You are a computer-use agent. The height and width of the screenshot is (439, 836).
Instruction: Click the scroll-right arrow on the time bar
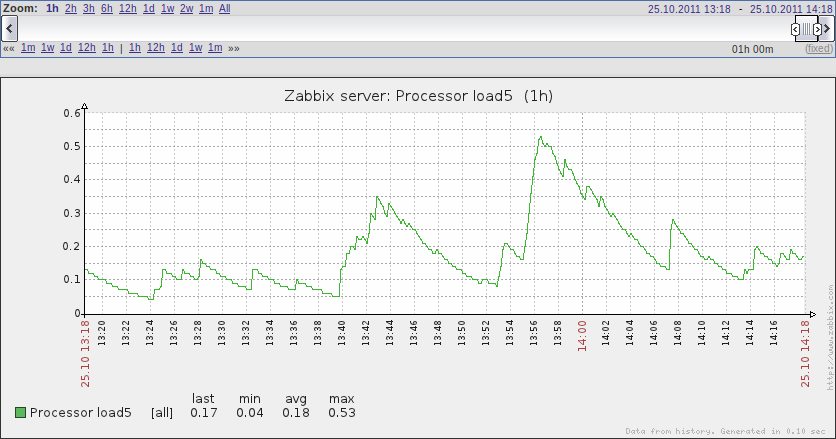pyautogui.click(x=827, y=29)
